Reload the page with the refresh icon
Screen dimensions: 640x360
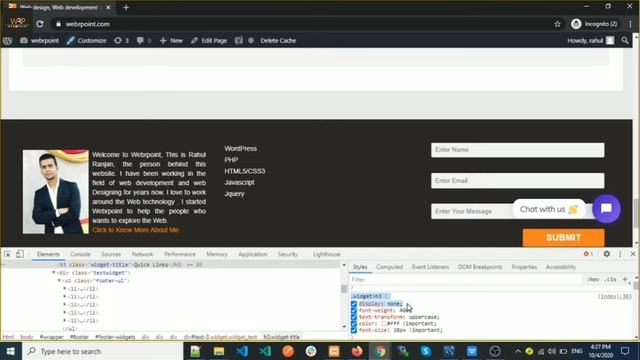40,24
